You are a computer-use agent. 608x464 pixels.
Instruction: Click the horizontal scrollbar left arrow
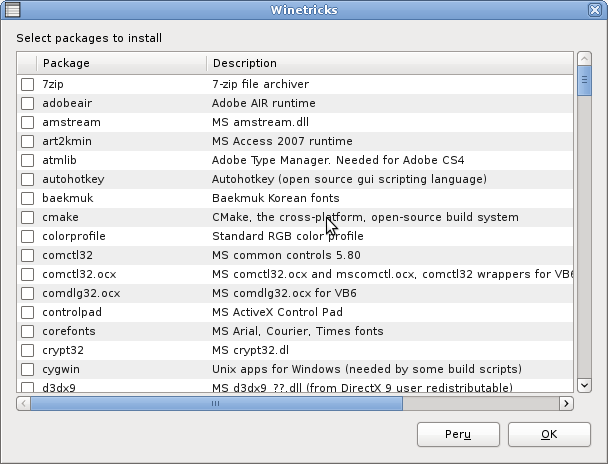point(23,403)
